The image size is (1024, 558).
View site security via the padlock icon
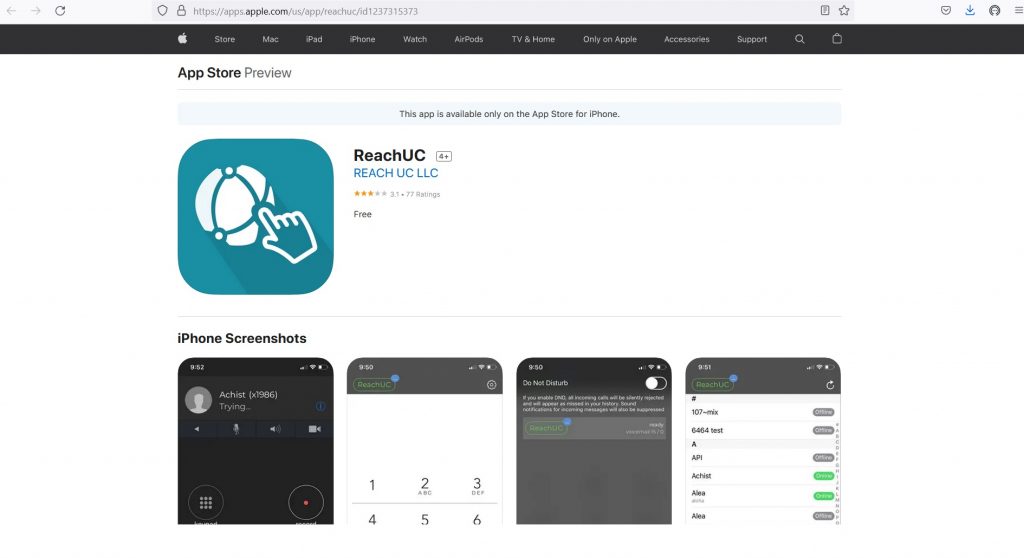(x=182, y=10)
